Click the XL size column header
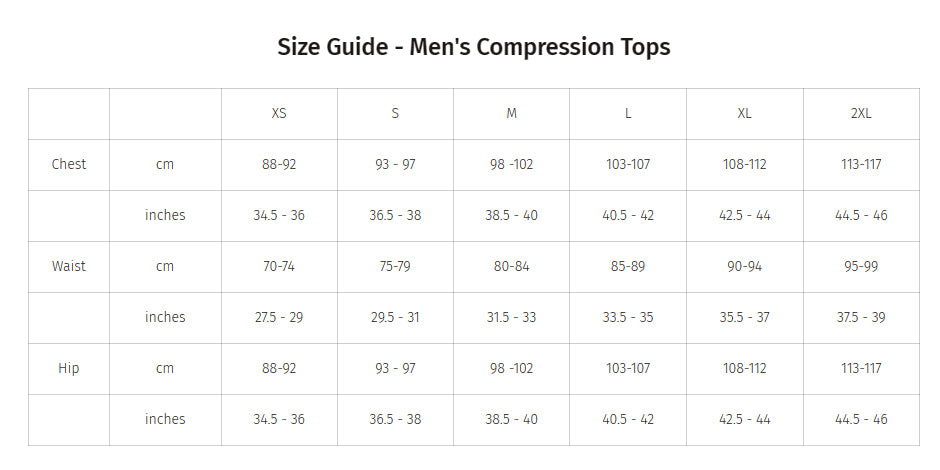This screenshot has width=940, height=470. pos(744,113)
